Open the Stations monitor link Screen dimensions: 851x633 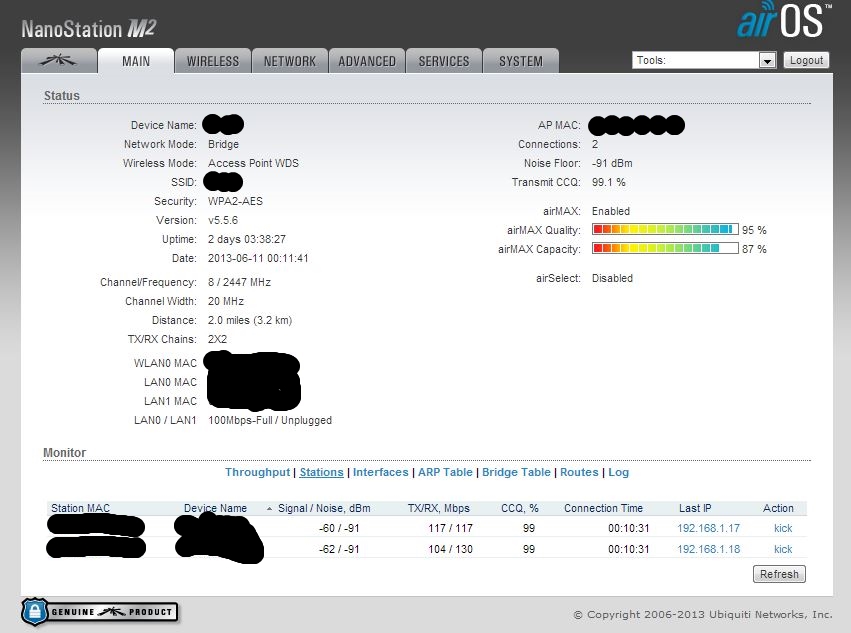tap(321, 472)
